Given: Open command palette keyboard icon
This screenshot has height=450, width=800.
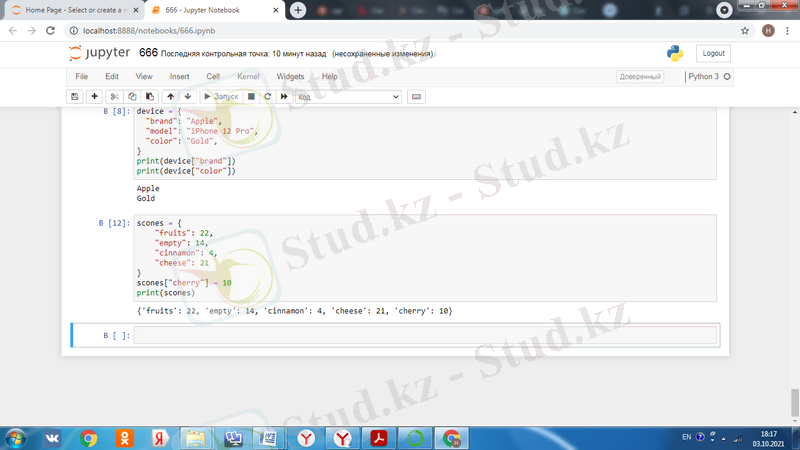Looking at the screenshot, I should pos(416,96).
